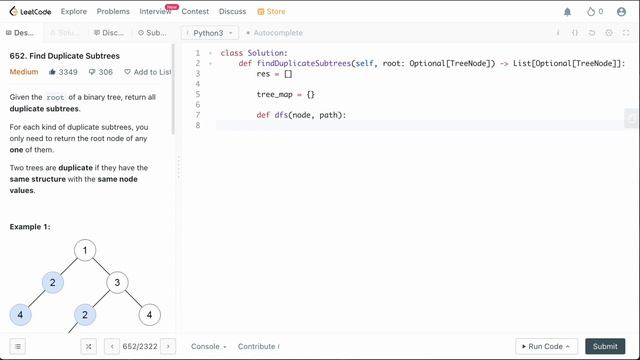
Task: Click the panel divider drag handle
Action: 178,167
